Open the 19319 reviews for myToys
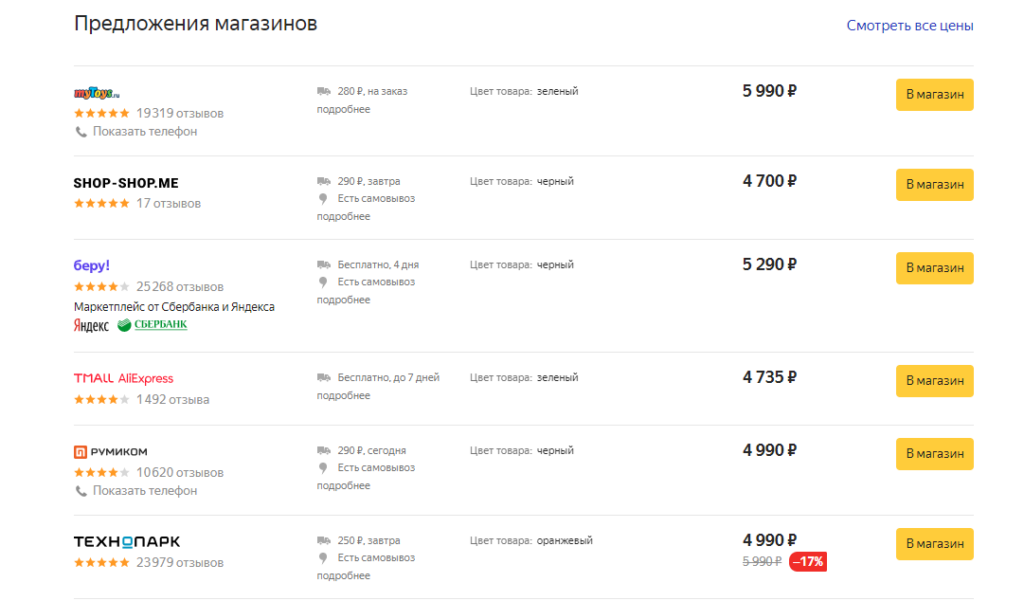The height and width of the screenshot is (601, 1024). click(180, 113)
